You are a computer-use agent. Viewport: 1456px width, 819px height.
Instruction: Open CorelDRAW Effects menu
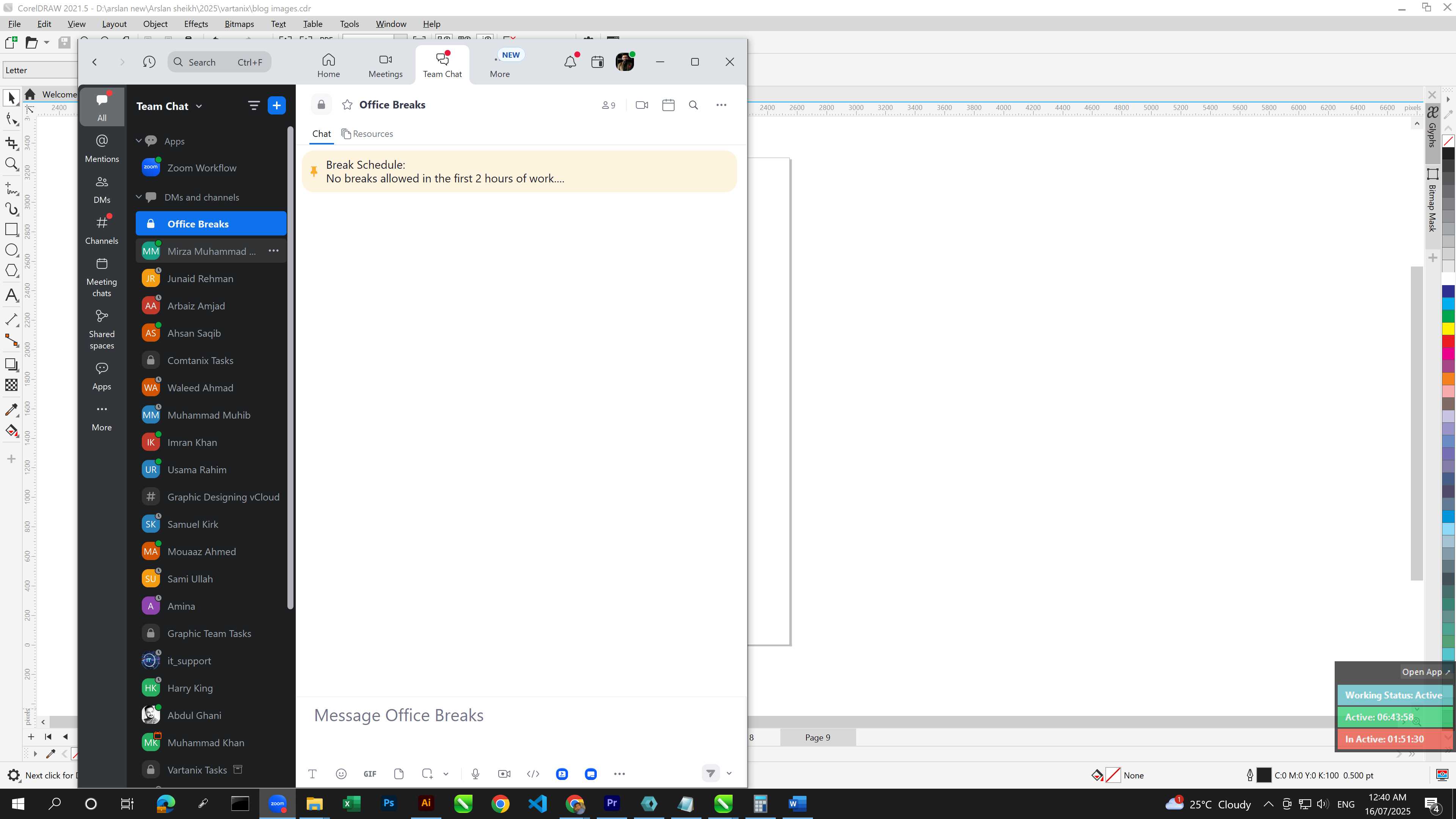(196, 24)
